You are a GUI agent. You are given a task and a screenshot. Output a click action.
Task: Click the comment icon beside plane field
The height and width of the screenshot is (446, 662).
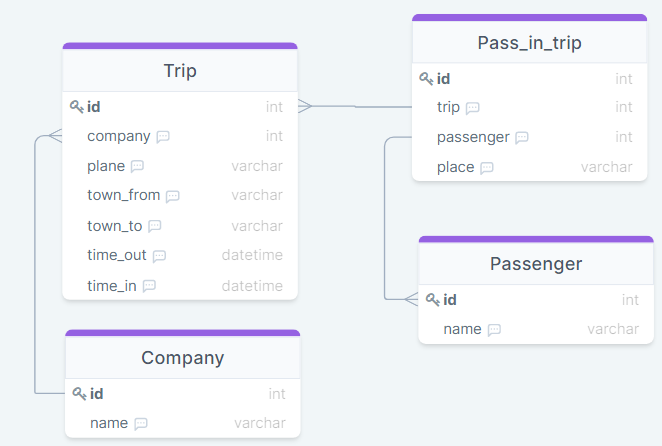[x=138, y=167]
